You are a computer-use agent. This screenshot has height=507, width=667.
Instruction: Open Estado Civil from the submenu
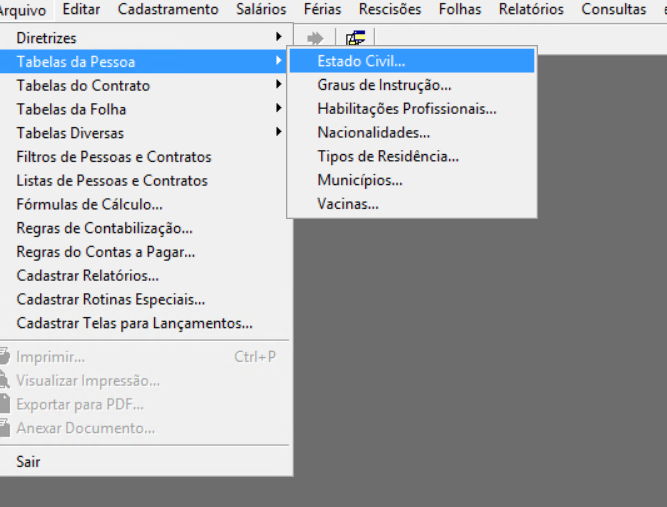tap(361, 62)
